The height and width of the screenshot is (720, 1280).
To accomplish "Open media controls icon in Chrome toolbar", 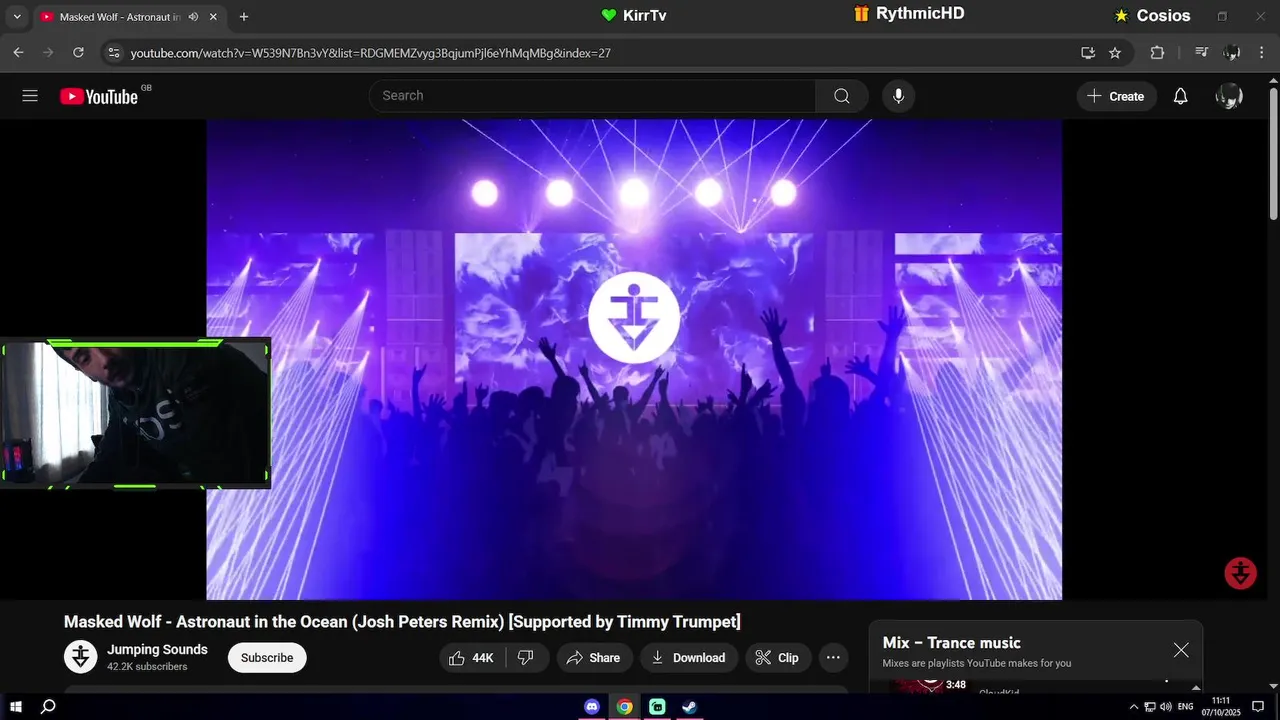I will tap(1202, 53).
